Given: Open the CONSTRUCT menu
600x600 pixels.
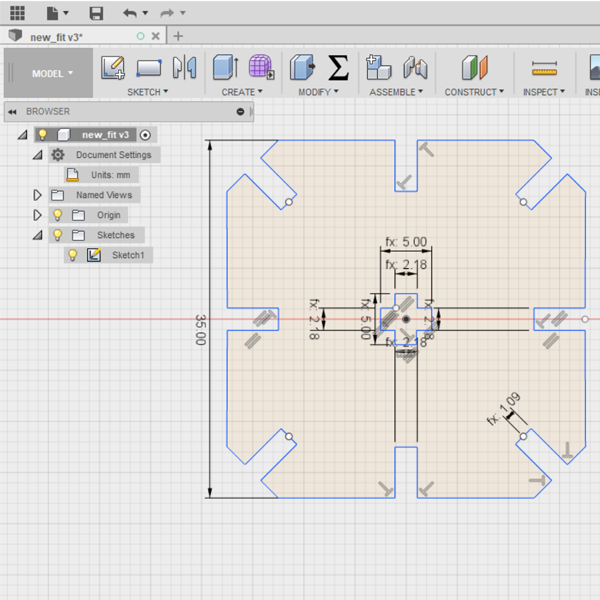Looking at the screenshot, I should point(474,92).
